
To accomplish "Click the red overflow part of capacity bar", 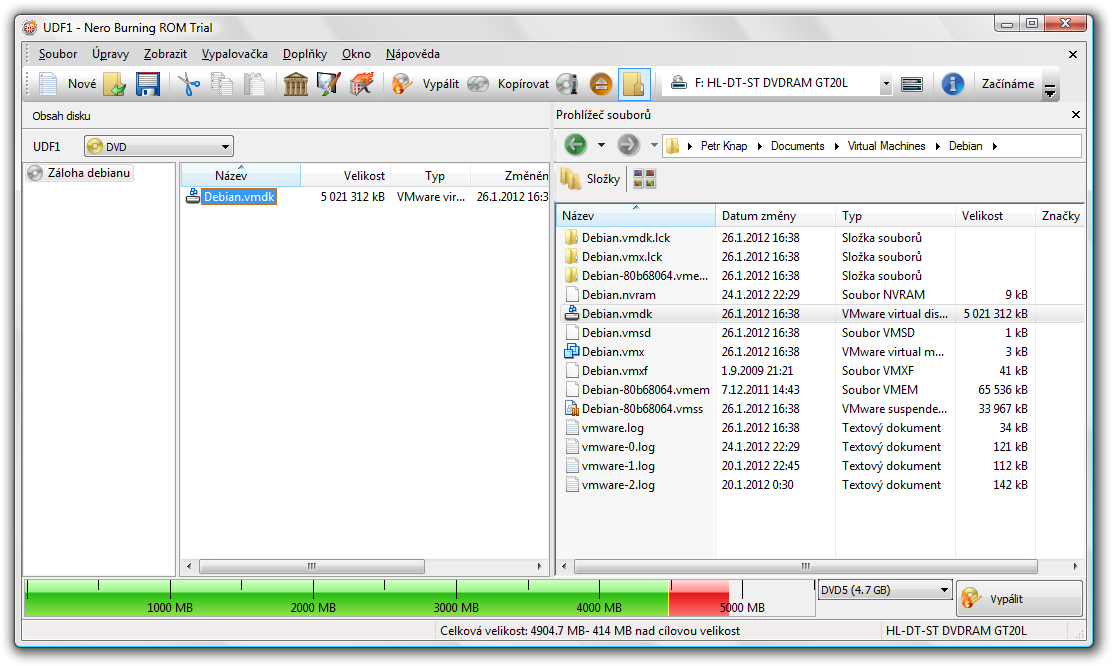I will point(699,598).
